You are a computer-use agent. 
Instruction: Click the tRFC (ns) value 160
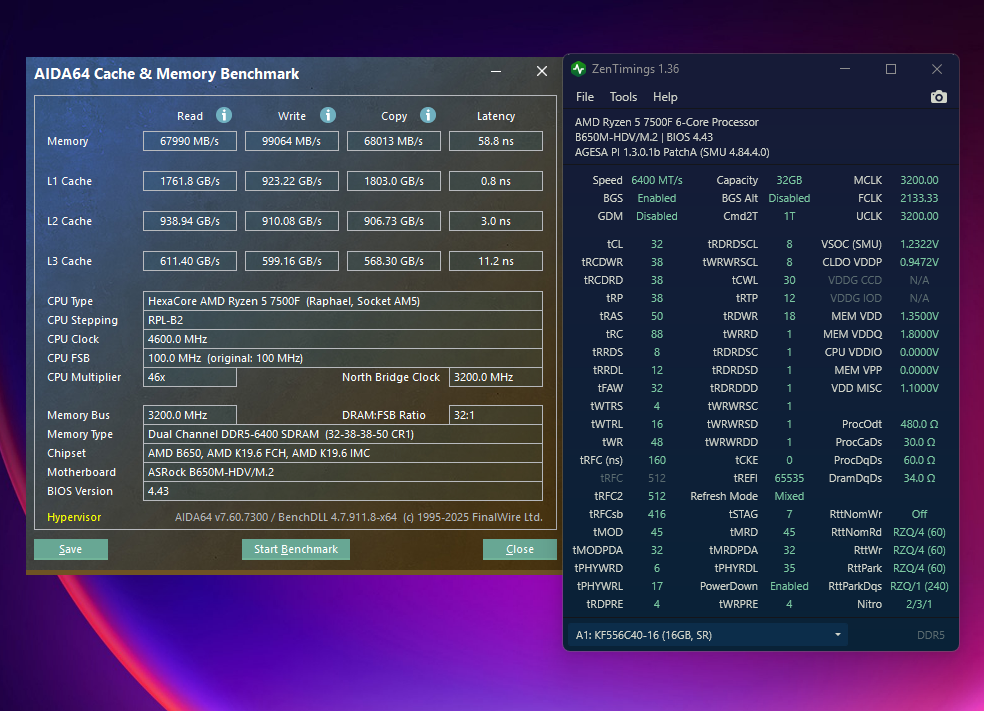click(x=656, y=460)
